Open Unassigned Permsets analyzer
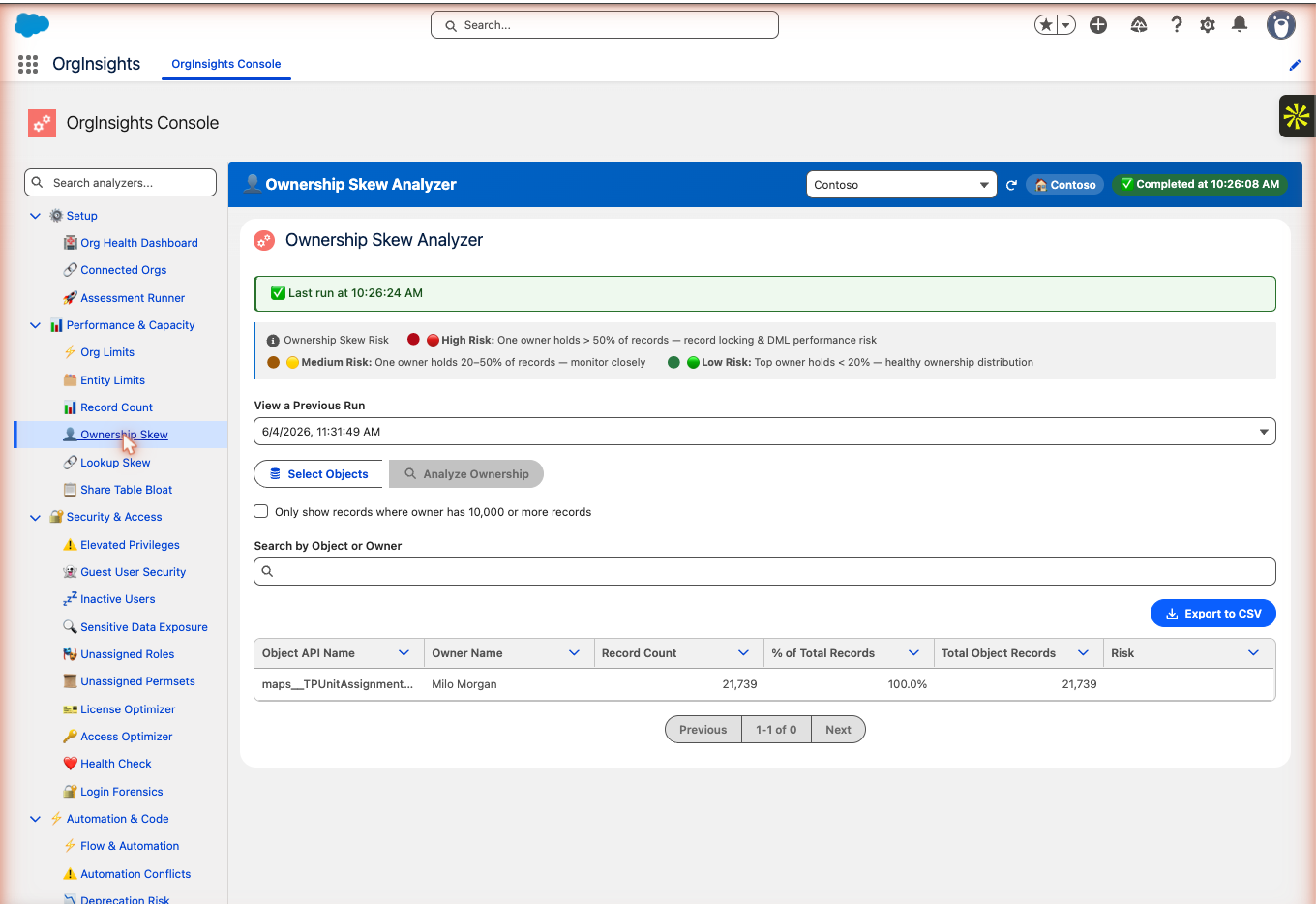The height and width of the screenshot is (904, 1316). coord(137,681)
